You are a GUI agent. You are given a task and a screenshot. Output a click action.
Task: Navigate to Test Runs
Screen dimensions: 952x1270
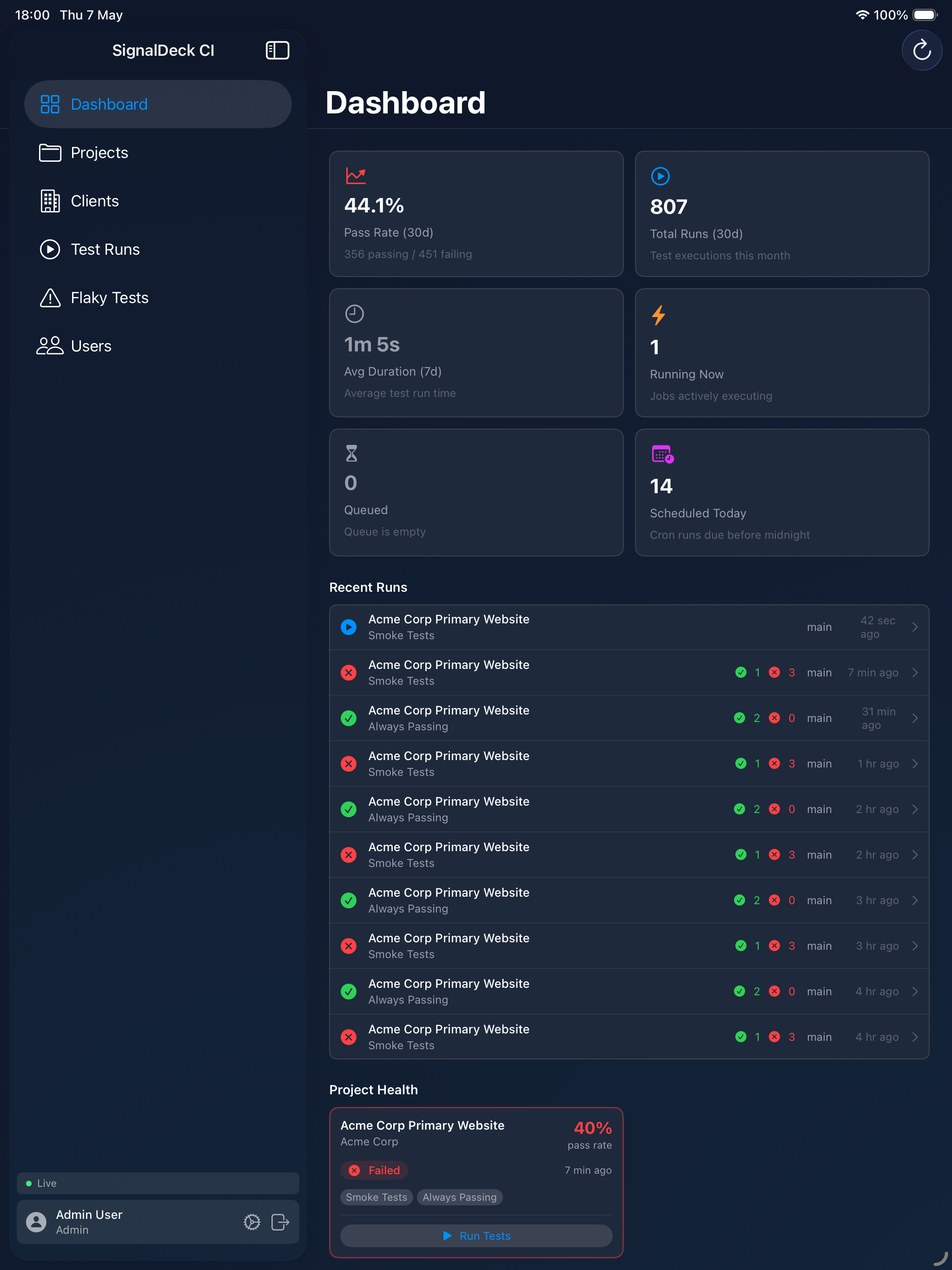pos(158,249)
